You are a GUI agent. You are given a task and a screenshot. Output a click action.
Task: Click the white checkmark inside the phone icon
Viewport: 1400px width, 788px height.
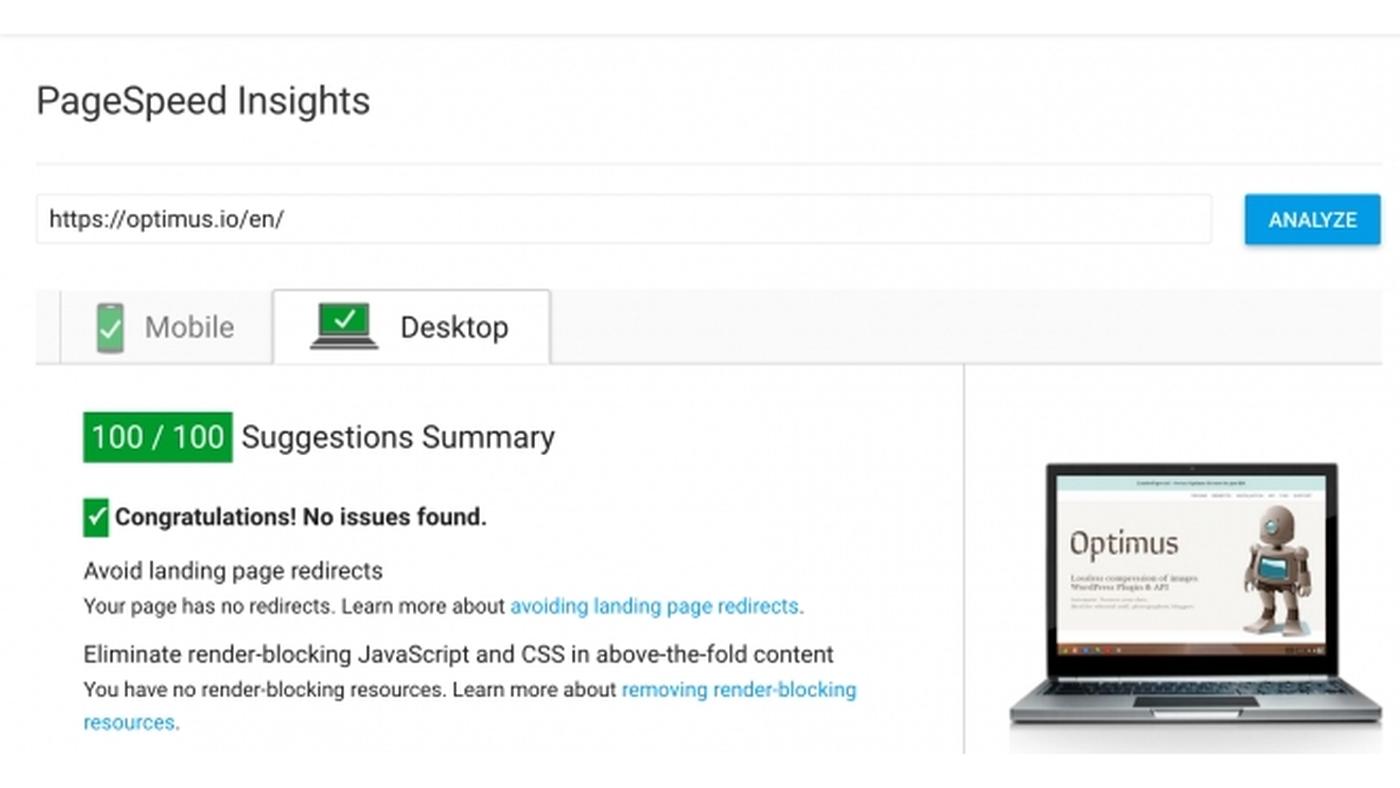click(110, 327)
